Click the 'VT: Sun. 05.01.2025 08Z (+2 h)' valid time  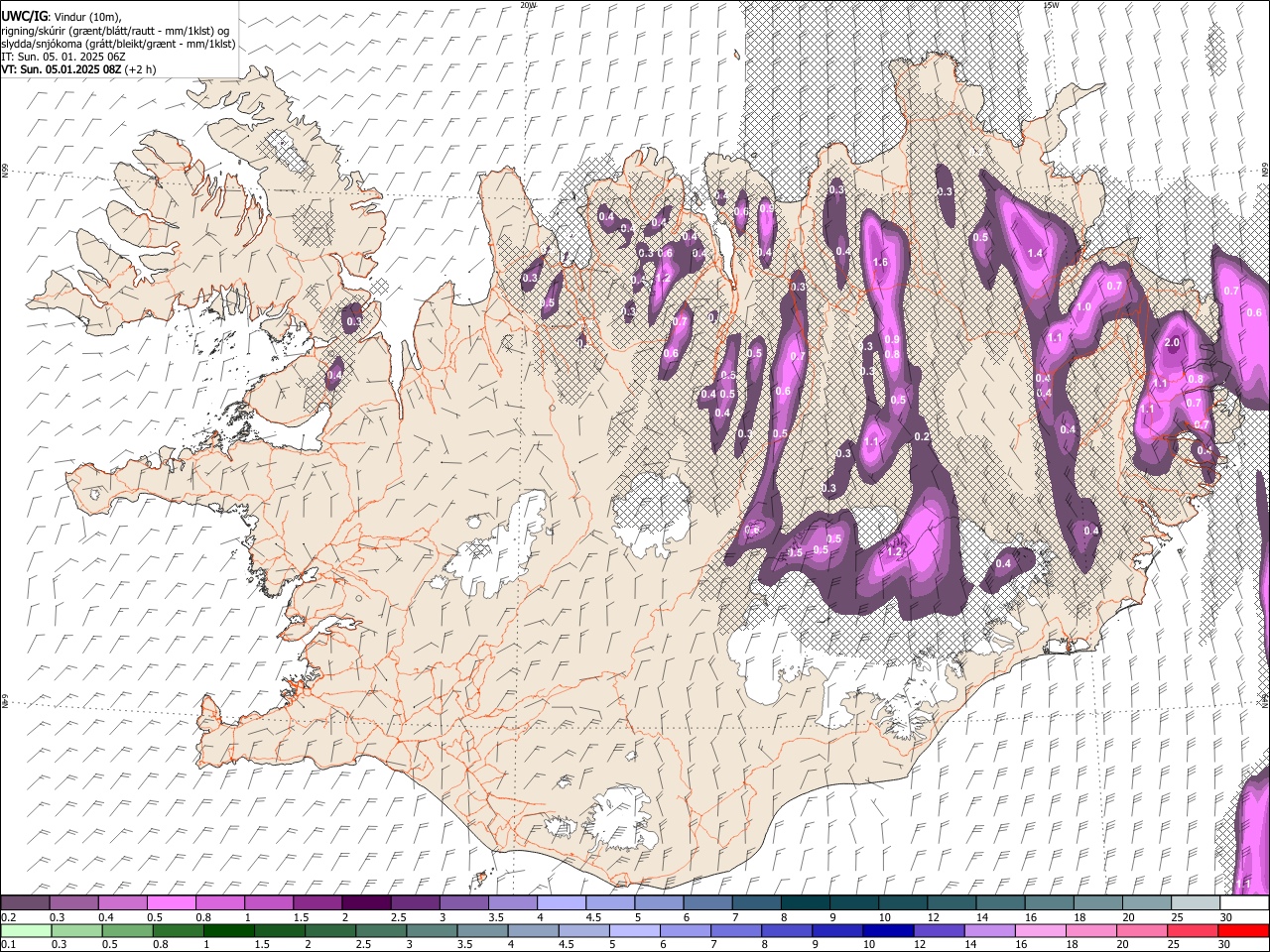pyautogui.click(x=77, y=69)
